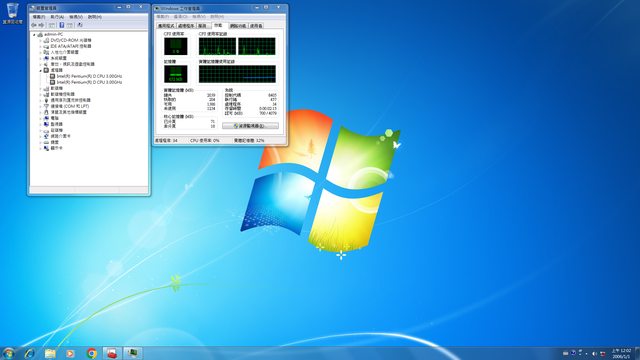Click the Start orb button
This screenshot has height=360, width=640.
(8, 353)
